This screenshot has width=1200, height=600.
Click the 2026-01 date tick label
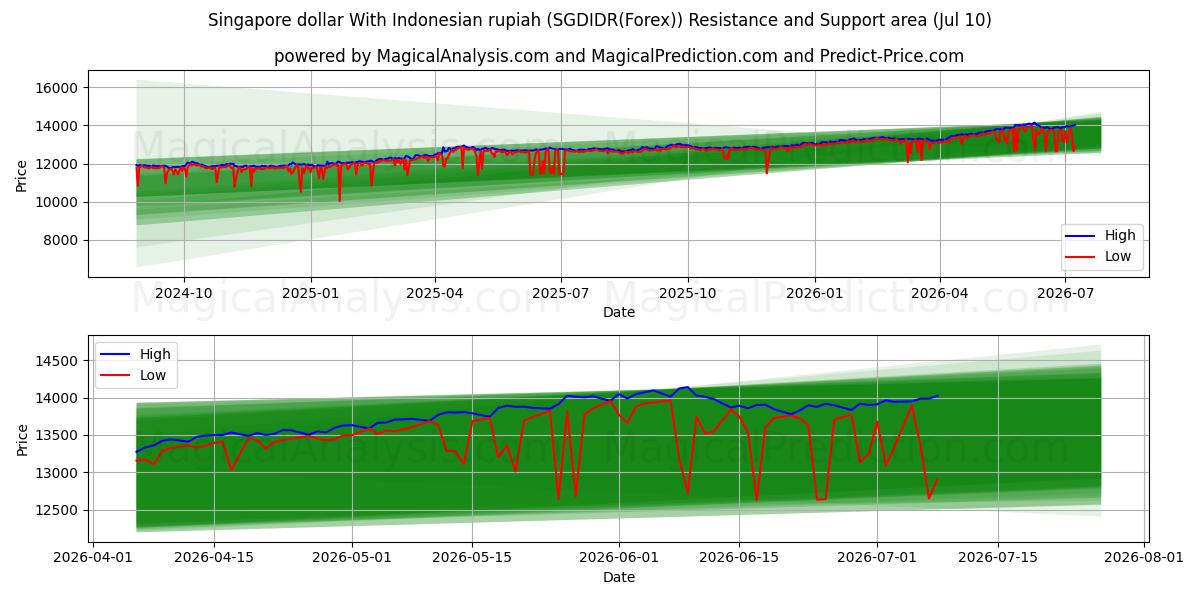[x=814, y=294]
